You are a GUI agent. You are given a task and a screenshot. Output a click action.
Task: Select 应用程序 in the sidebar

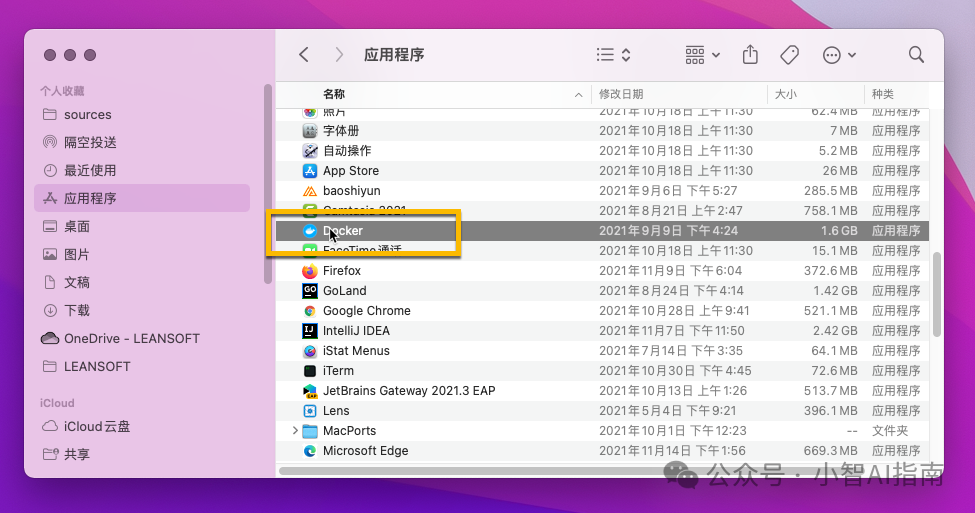pos(142,198)
